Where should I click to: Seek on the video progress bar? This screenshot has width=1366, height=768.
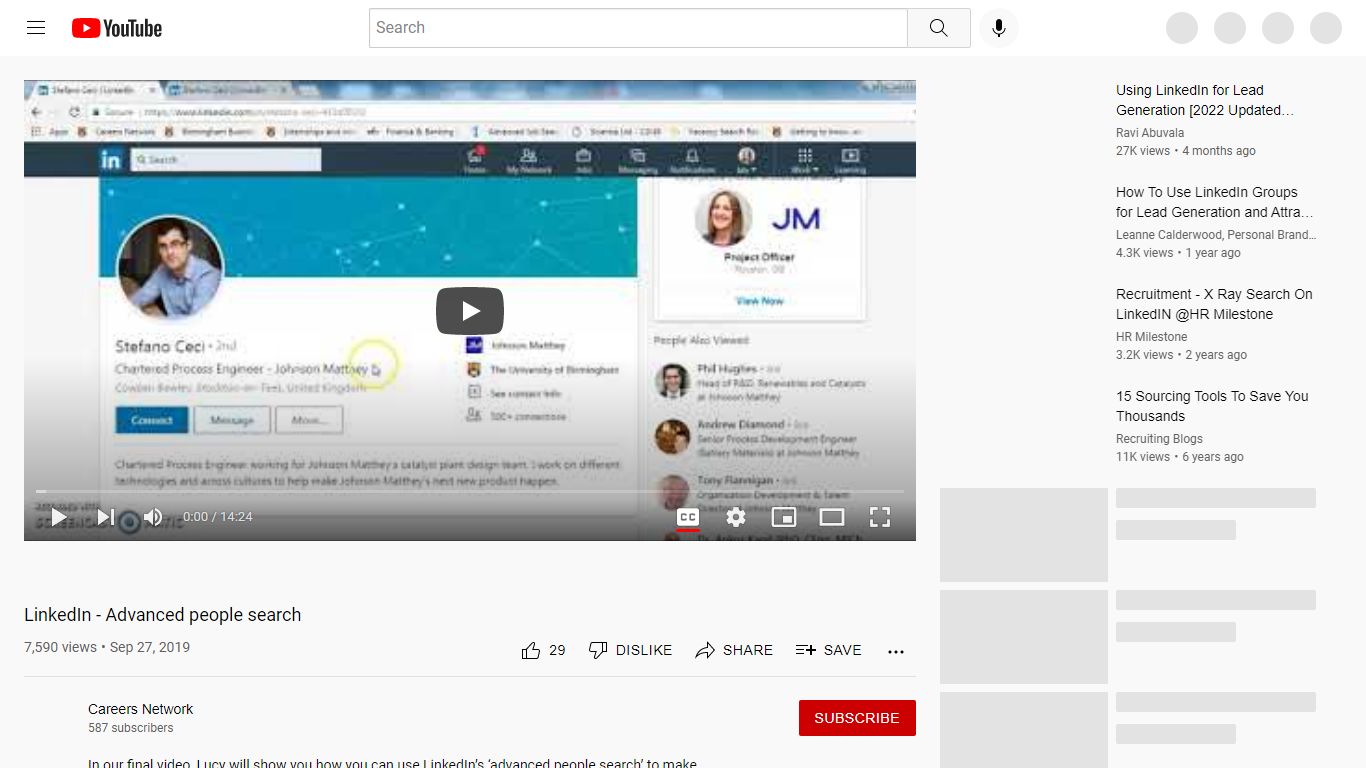point(470,491)
